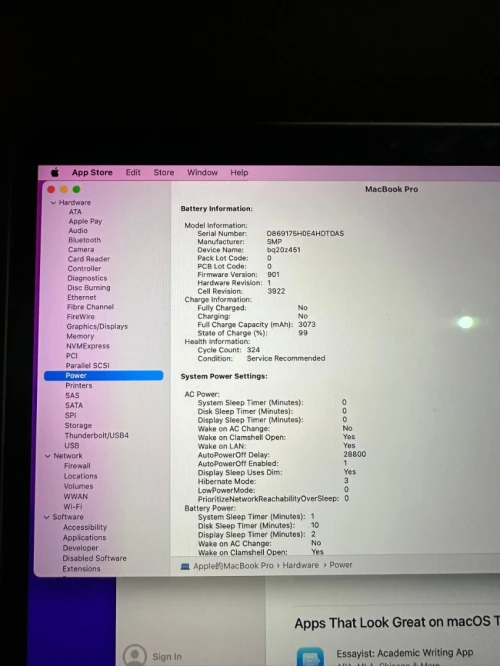Select Volumes under Network
This screenshot has width=500, height=666.
click(x=78, y=486)
